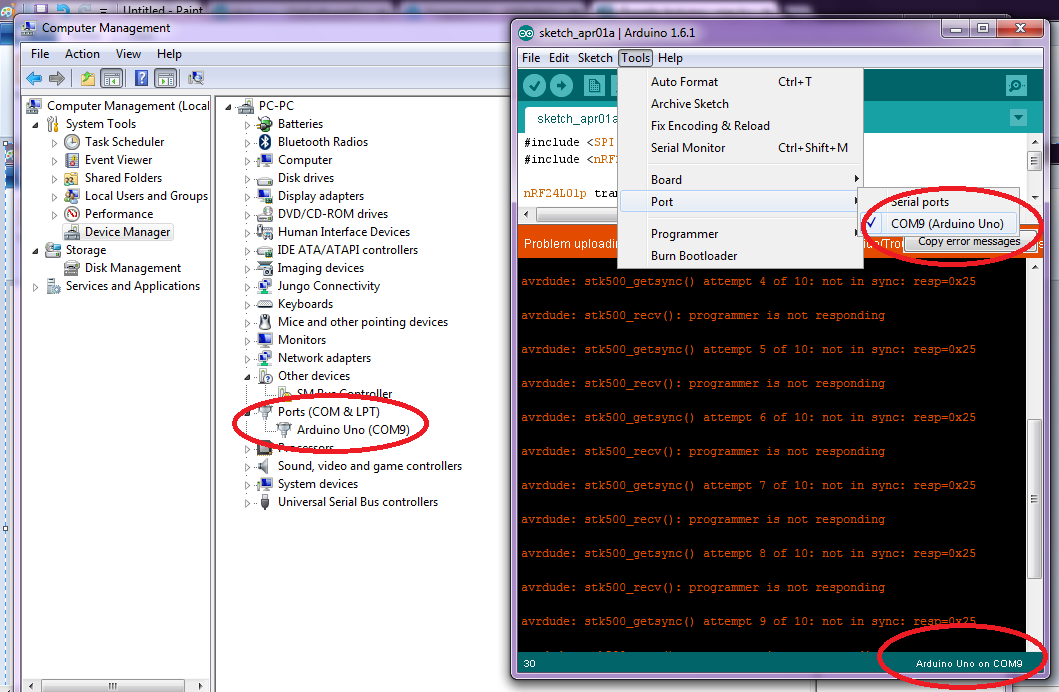
Task: Click the Batteries icon in device list
Action: click(x=265, y=124)
